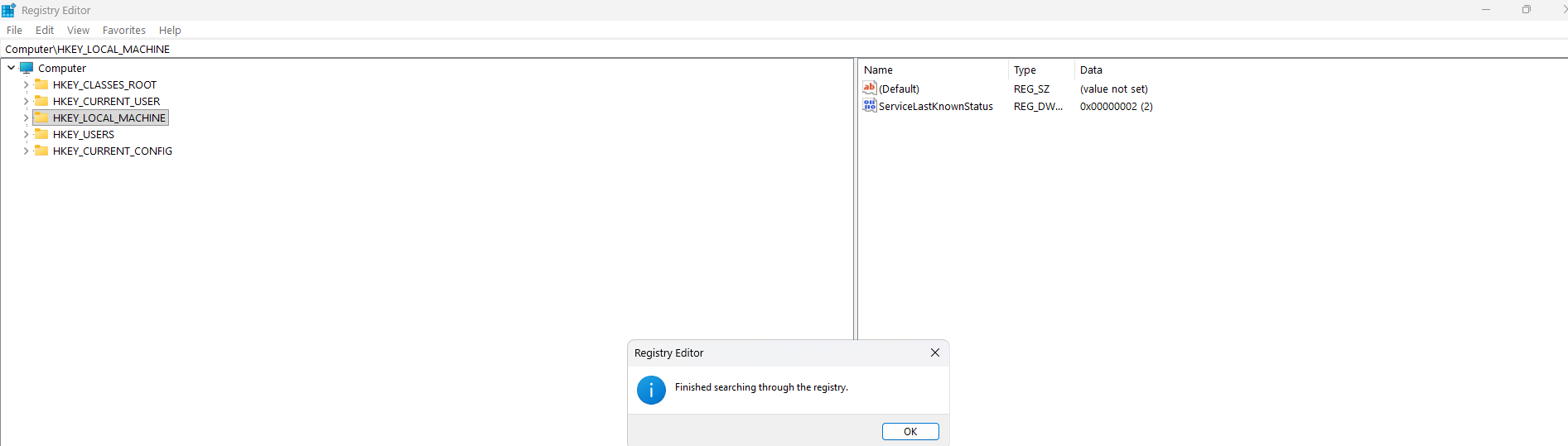The width and height of the screenshot is (1568, 446).
Task: Click OK in the search finished dialog
Action: (x=910, y=431)
